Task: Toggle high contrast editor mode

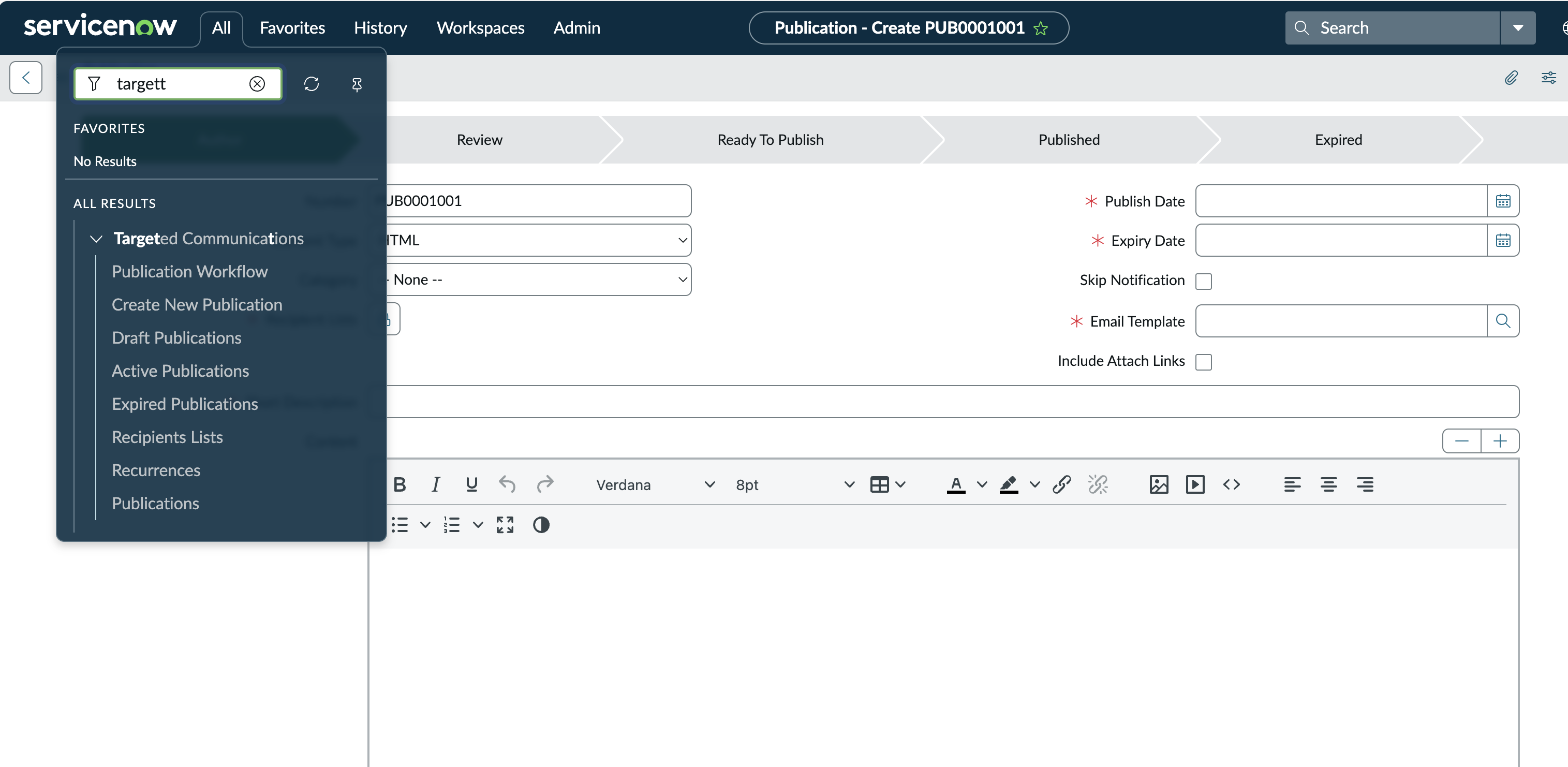Action: tap(541, 525)
